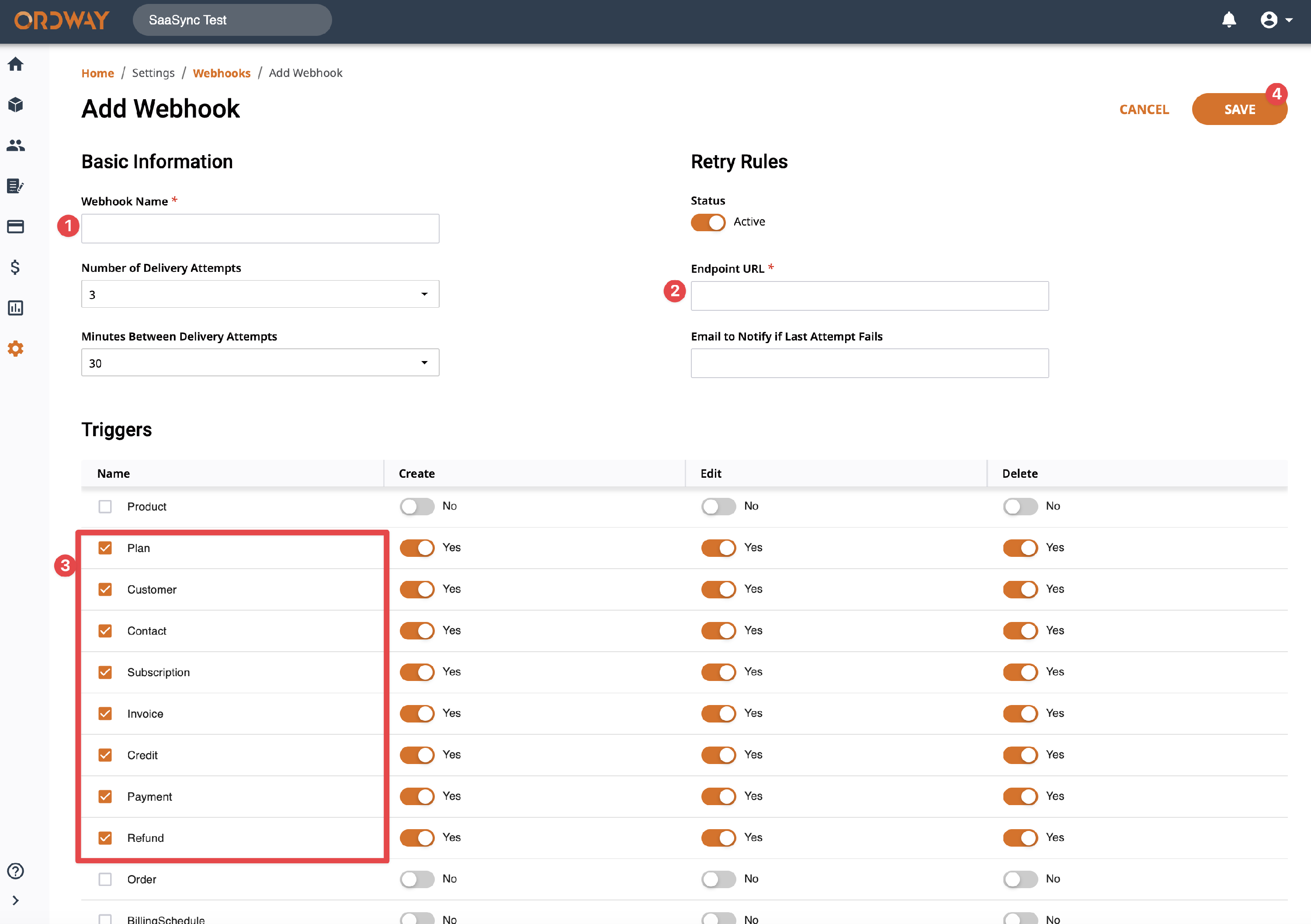Click the Home breadcrumb link
The width and height of the screenshot is (1311, 924).
point(97,73)
